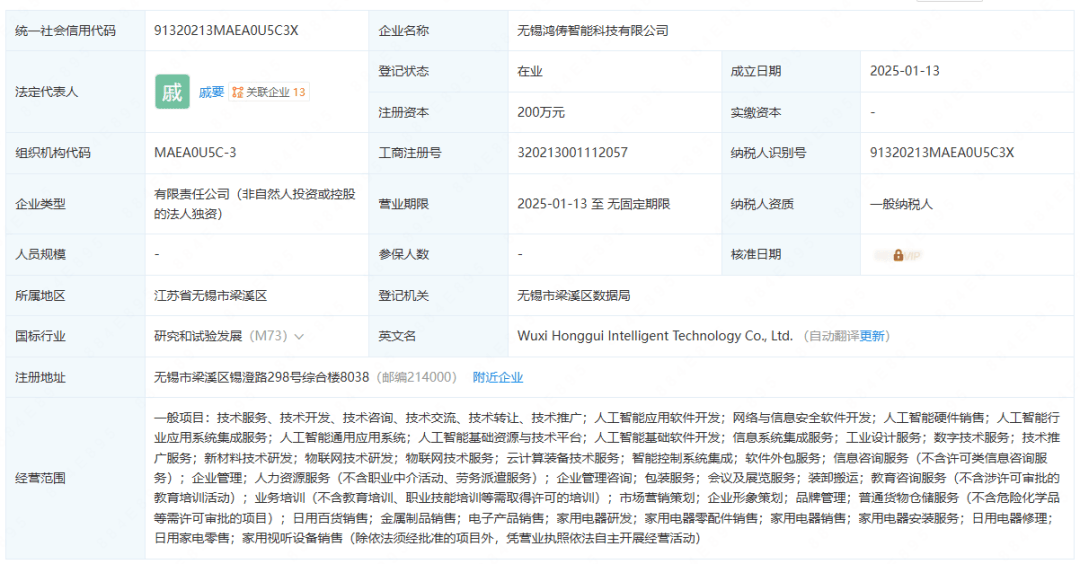Click the business scope description text
The width and height of the screenshot is (1080, 564).
tap(607, 478)
